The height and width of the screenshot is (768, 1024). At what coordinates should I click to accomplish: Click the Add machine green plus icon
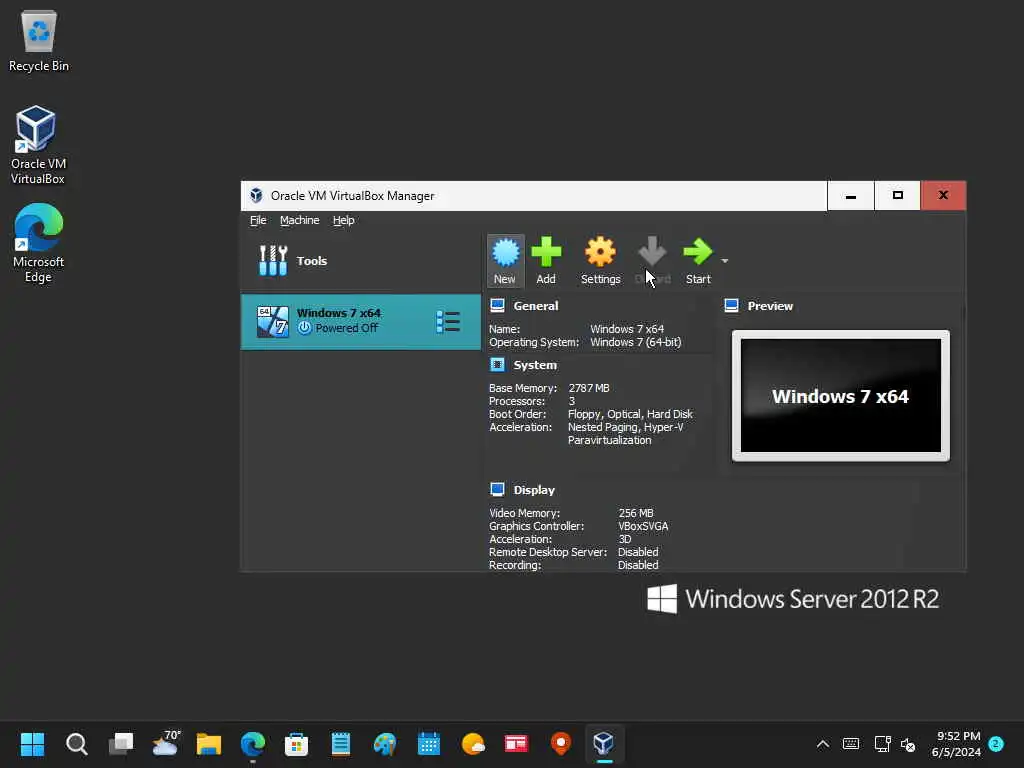pyautogui.click(x=546, y=252)
